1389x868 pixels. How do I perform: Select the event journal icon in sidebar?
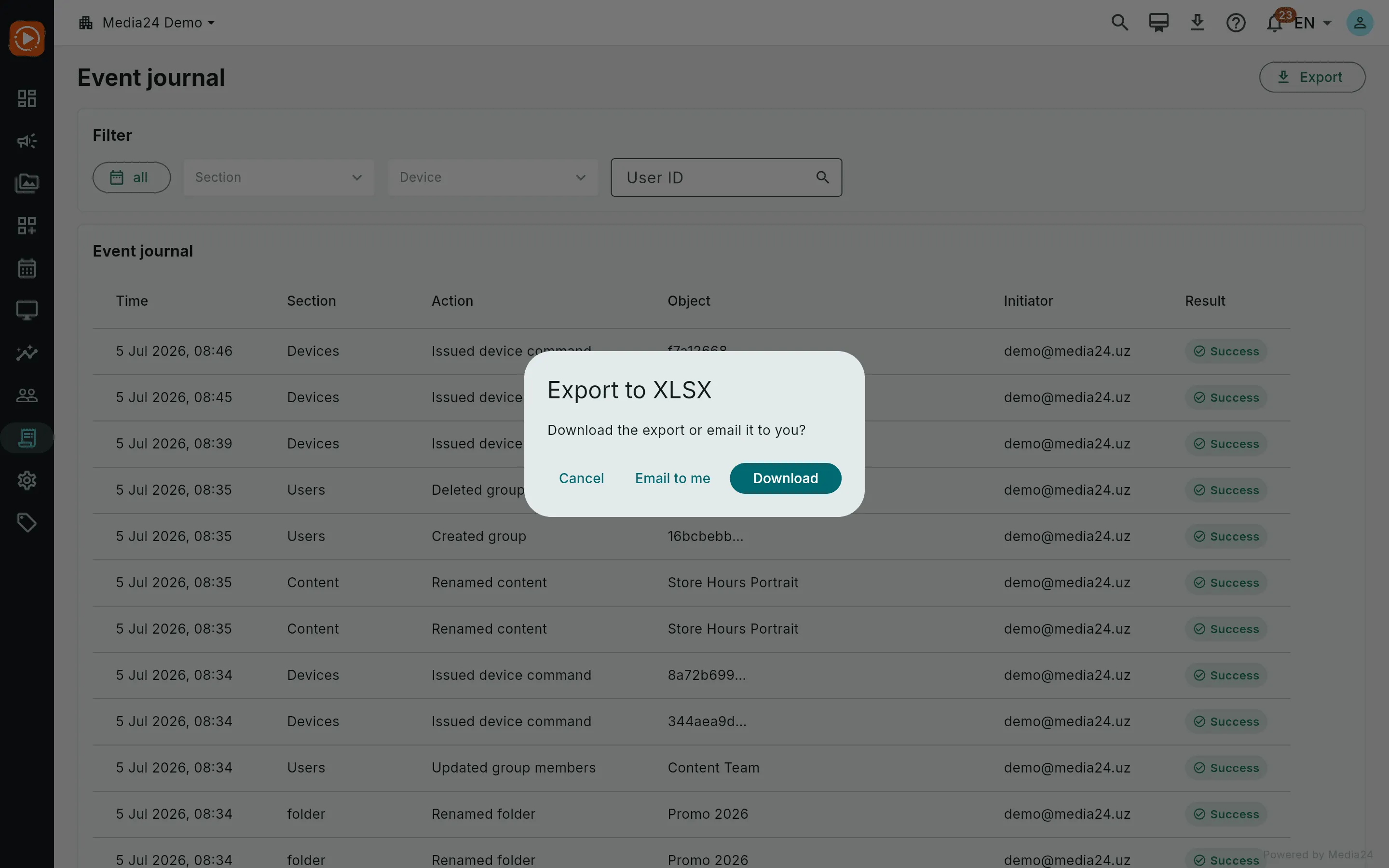[x=27, y=438]
